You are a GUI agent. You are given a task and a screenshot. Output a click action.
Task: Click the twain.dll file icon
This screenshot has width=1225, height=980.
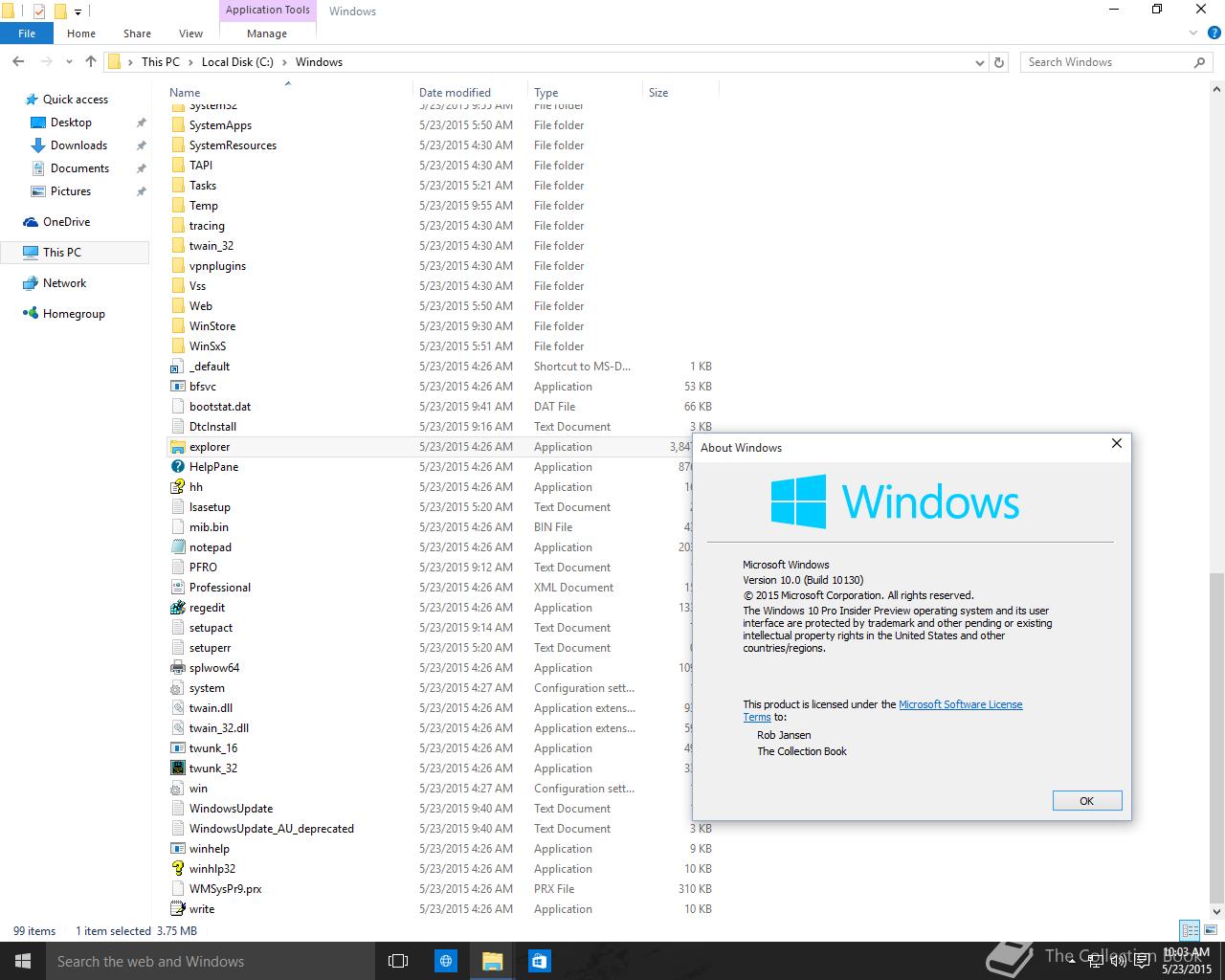tap(177, 708)
